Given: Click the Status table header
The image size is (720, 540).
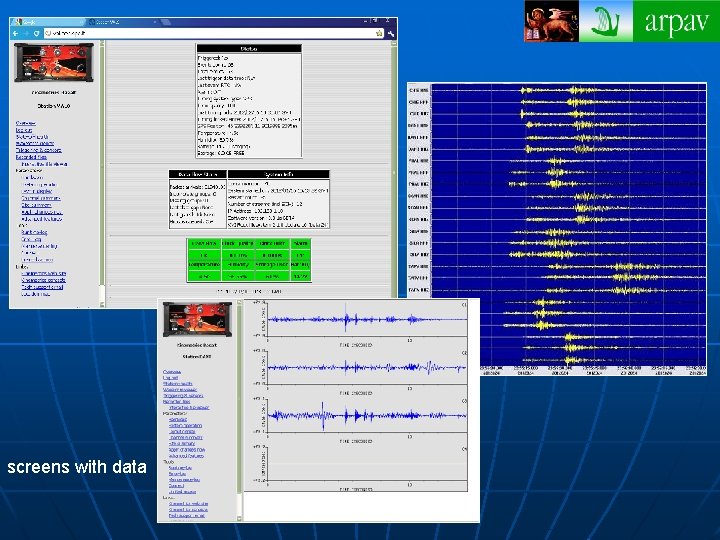Looking at the screenshot, I should 249,48.
